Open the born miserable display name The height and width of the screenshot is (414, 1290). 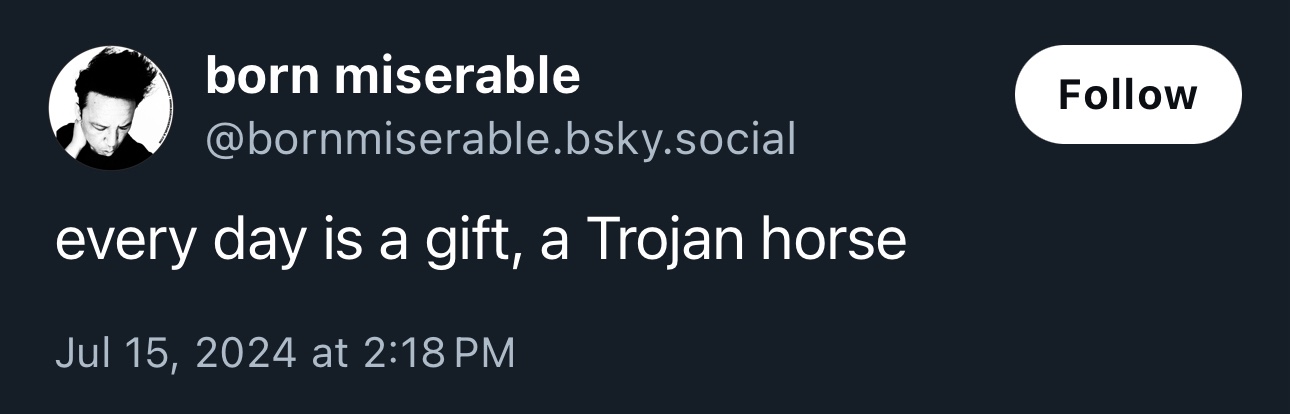coord(392,77)
